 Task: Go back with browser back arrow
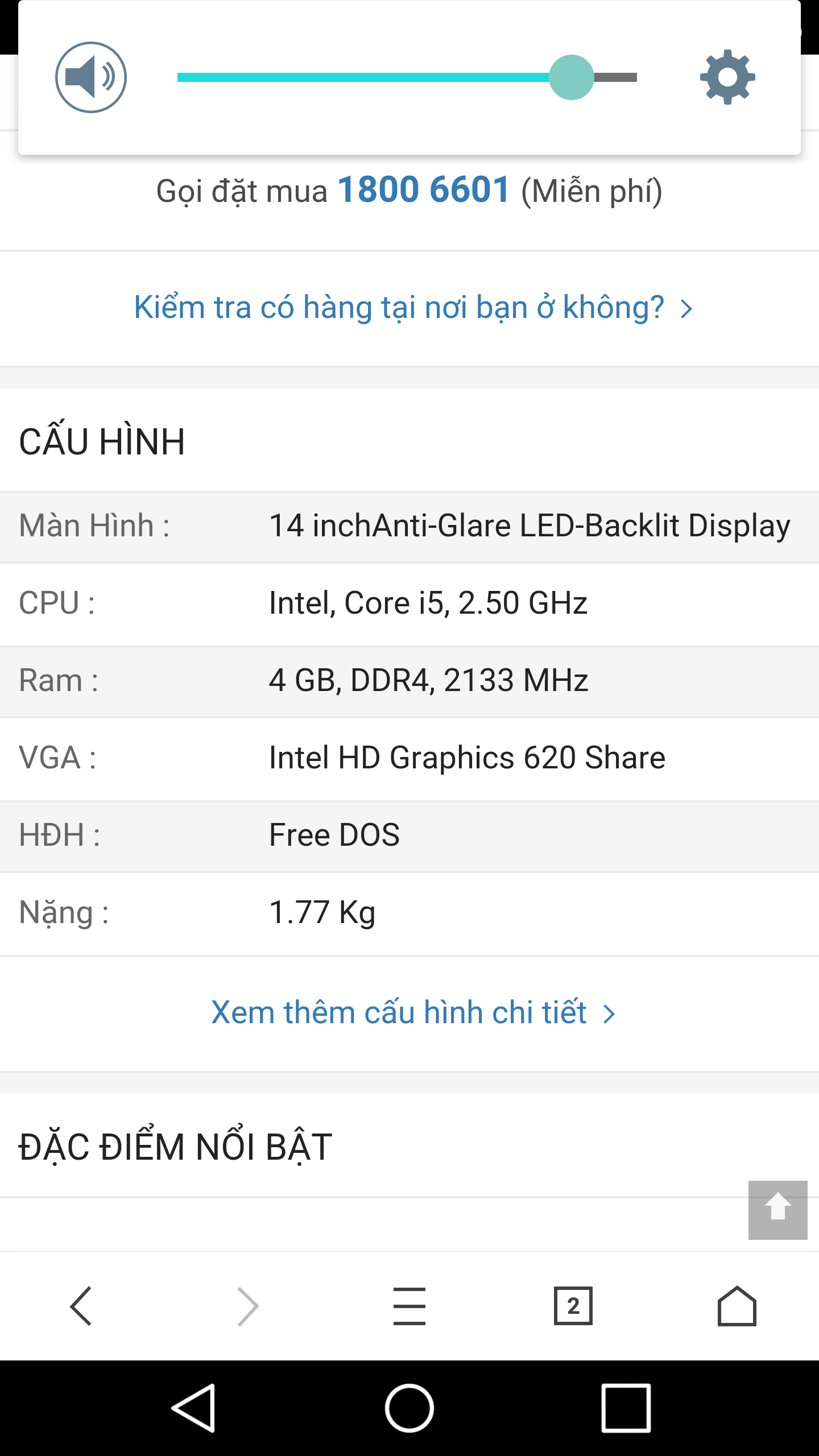[81, 1306]
